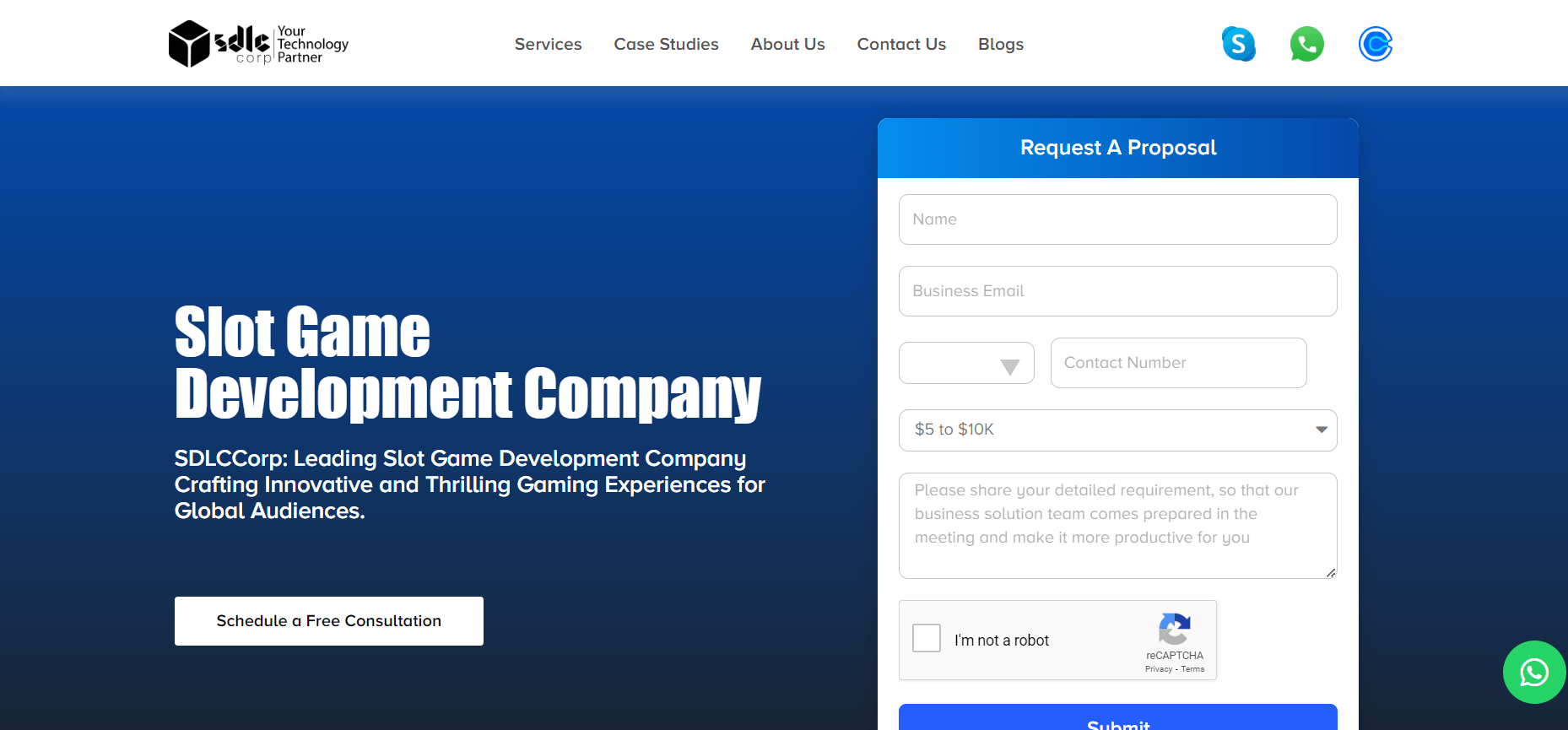This screenshot has height=730, width=1568.
Task: Open the About Us page
Action: pos(788,44)
